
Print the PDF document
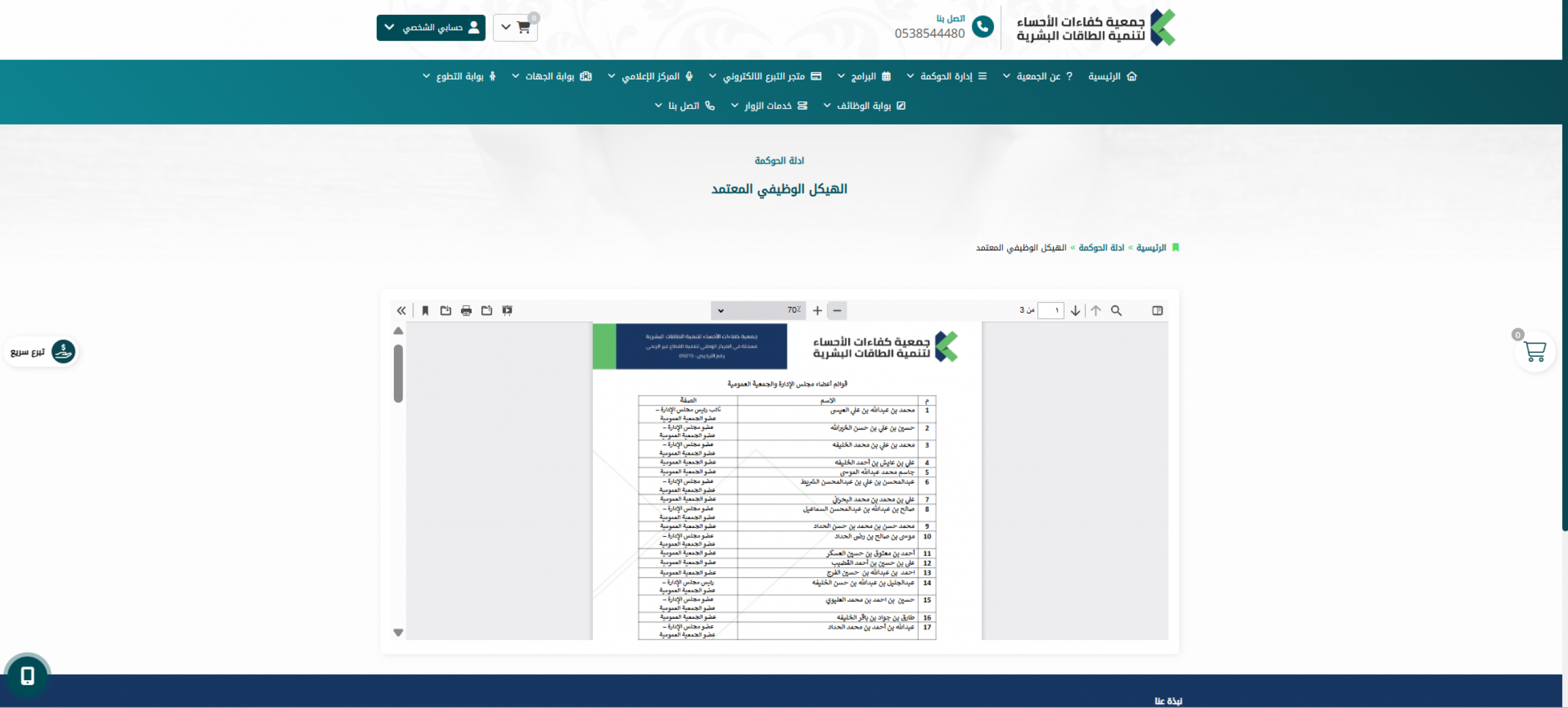[x=466, y=310]
